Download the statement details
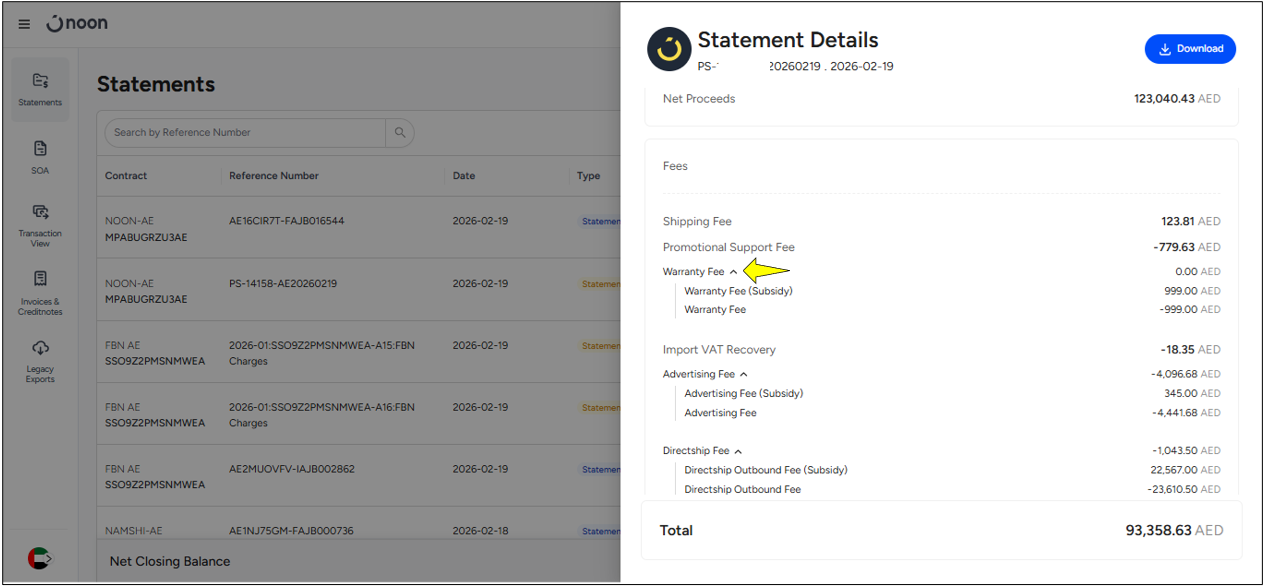The width and height of the screenshot is (1266, 588). [x=1190, y=49]
